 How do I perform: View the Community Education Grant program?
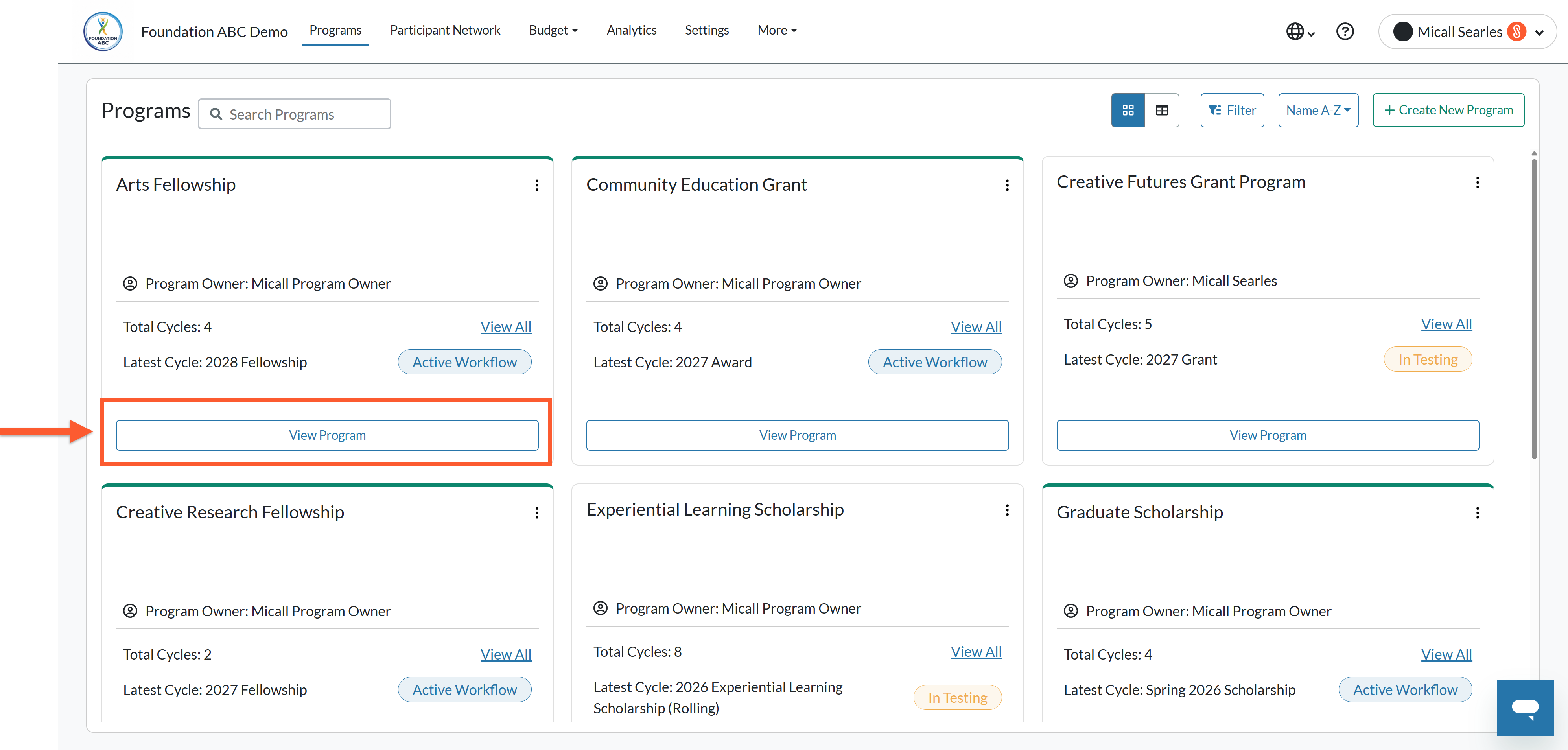point(798,435)
